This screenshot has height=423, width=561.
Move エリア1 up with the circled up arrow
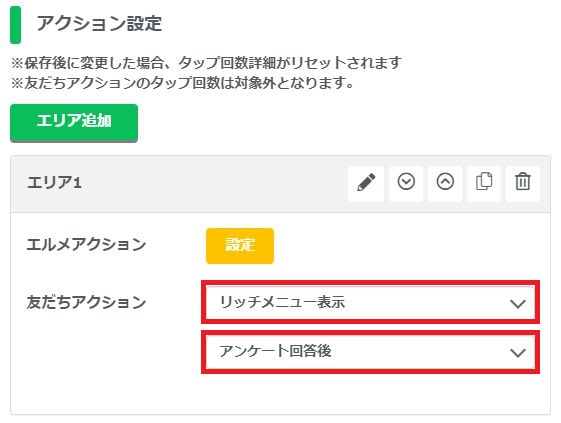[445, 183]
